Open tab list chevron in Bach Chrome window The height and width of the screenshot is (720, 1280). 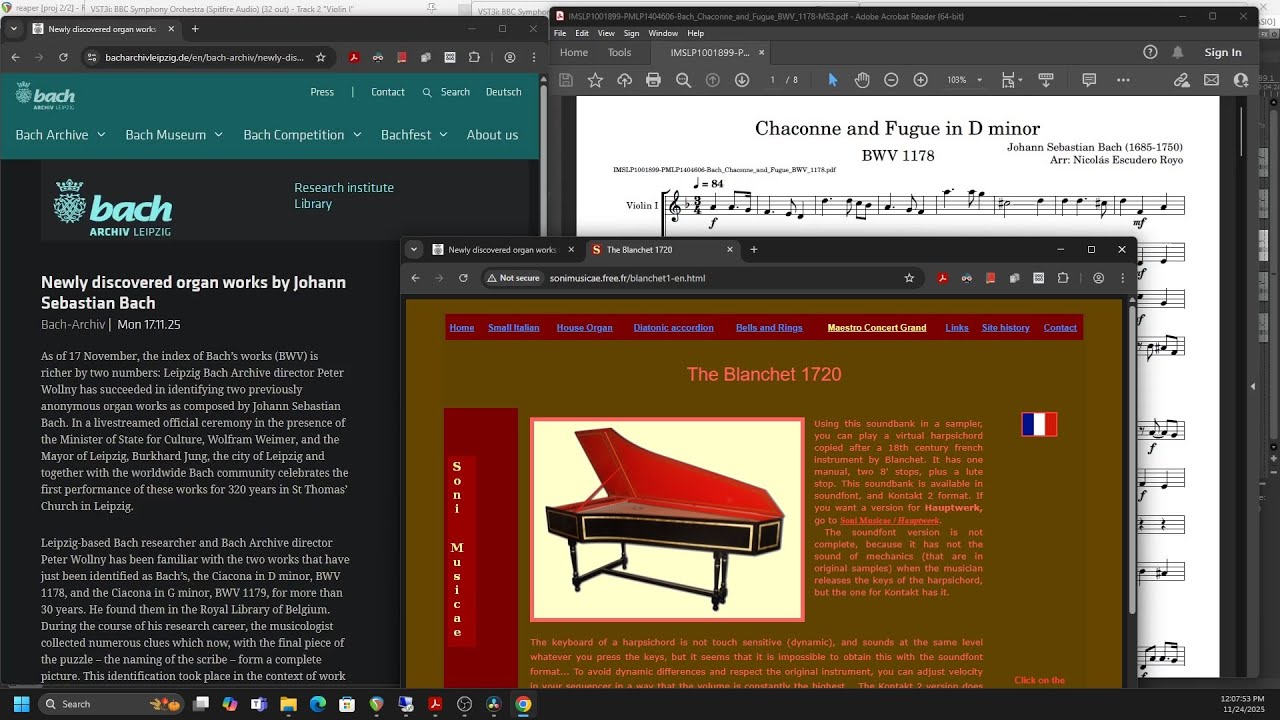(14, 29)
